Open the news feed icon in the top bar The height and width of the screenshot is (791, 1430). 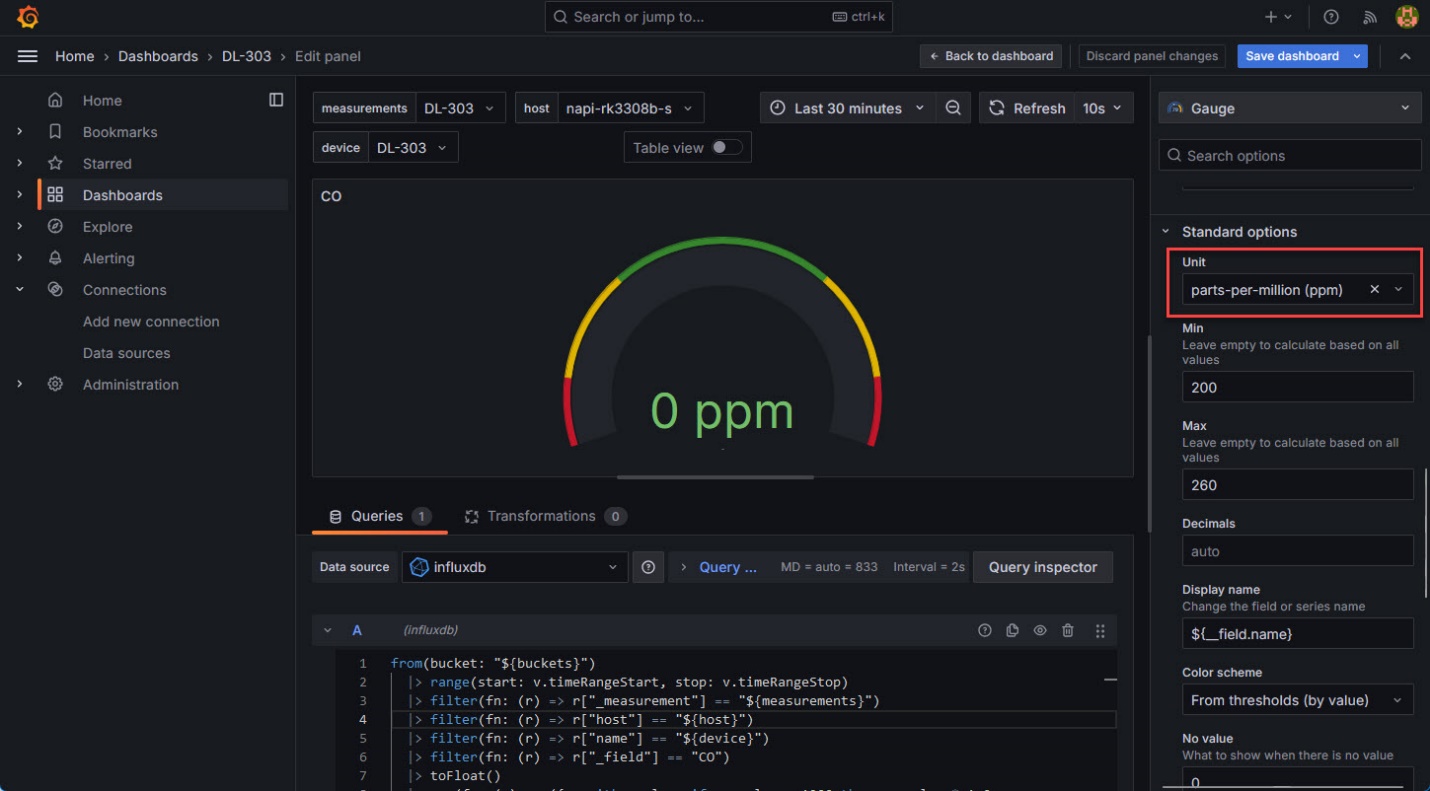1369,16
